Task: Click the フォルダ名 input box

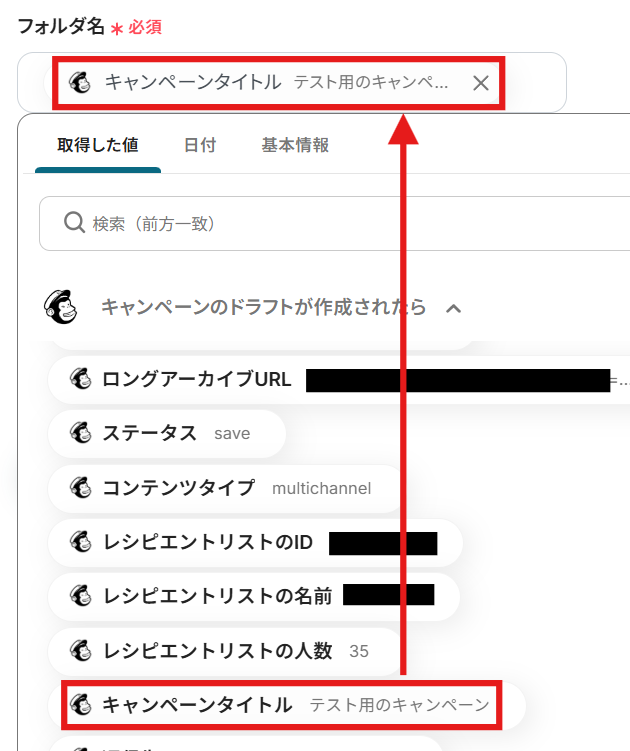Action: (x=292, y=82)
